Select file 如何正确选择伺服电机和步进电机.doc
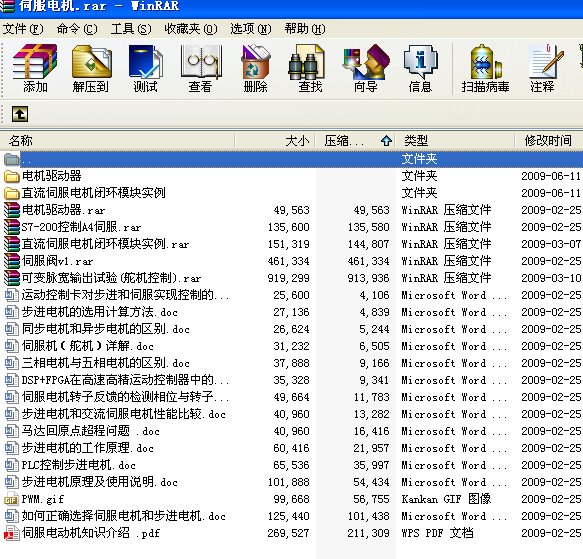Viewport: 583px width, 559px height. point(123,516)
